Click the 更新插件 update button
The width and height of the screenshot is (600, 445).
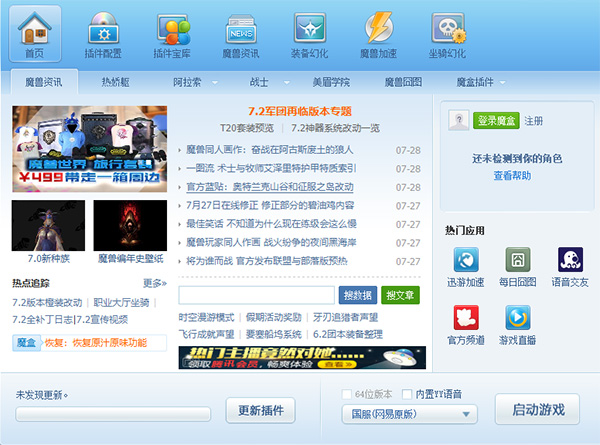(261, 411)
